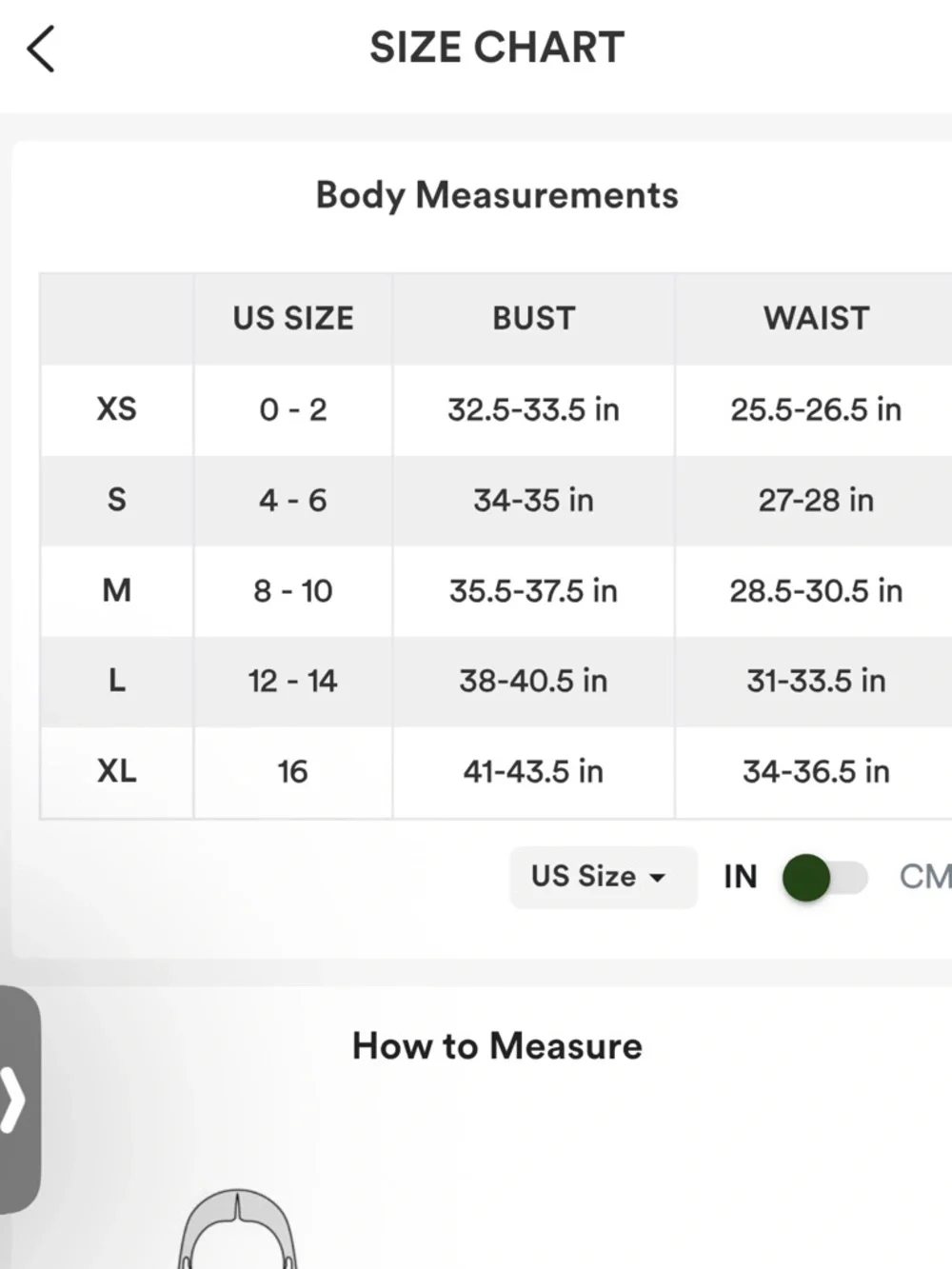Click the 28.5-30.5 in waist cell
The image size is (952, 1269).
pos(816,590)
